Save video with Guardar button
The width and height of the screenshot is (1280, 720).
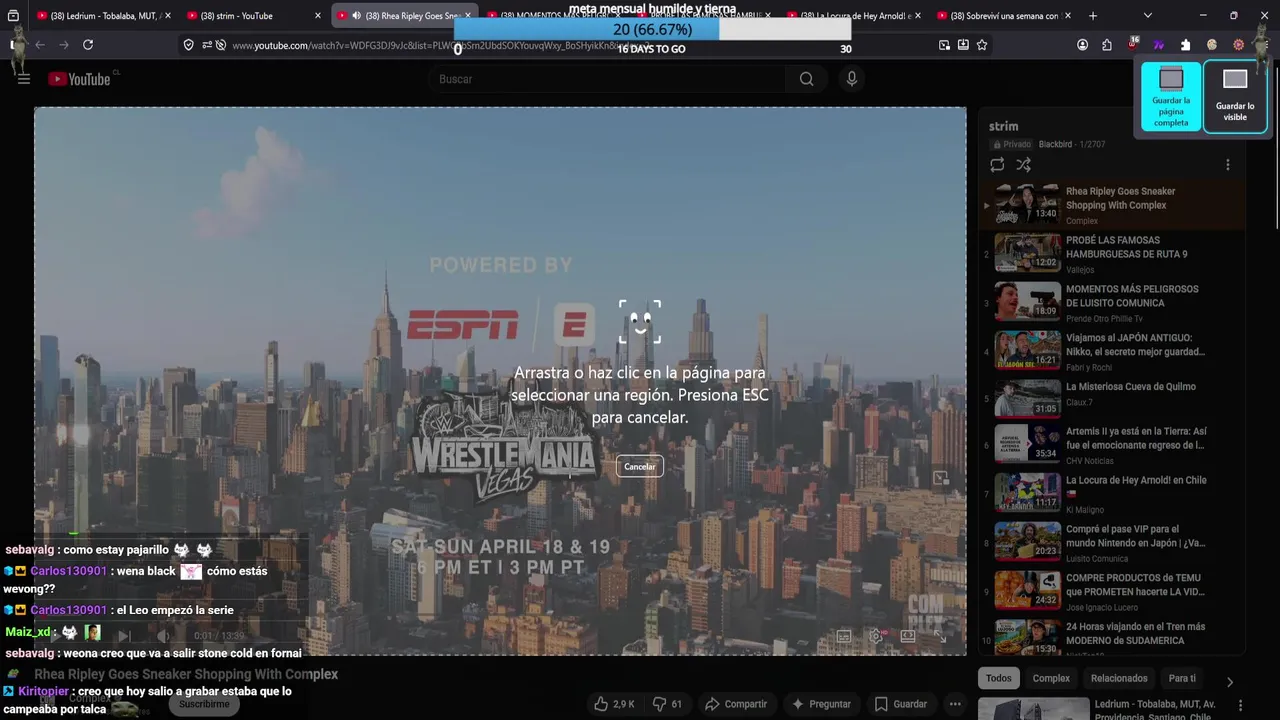[x=901, y=704]
